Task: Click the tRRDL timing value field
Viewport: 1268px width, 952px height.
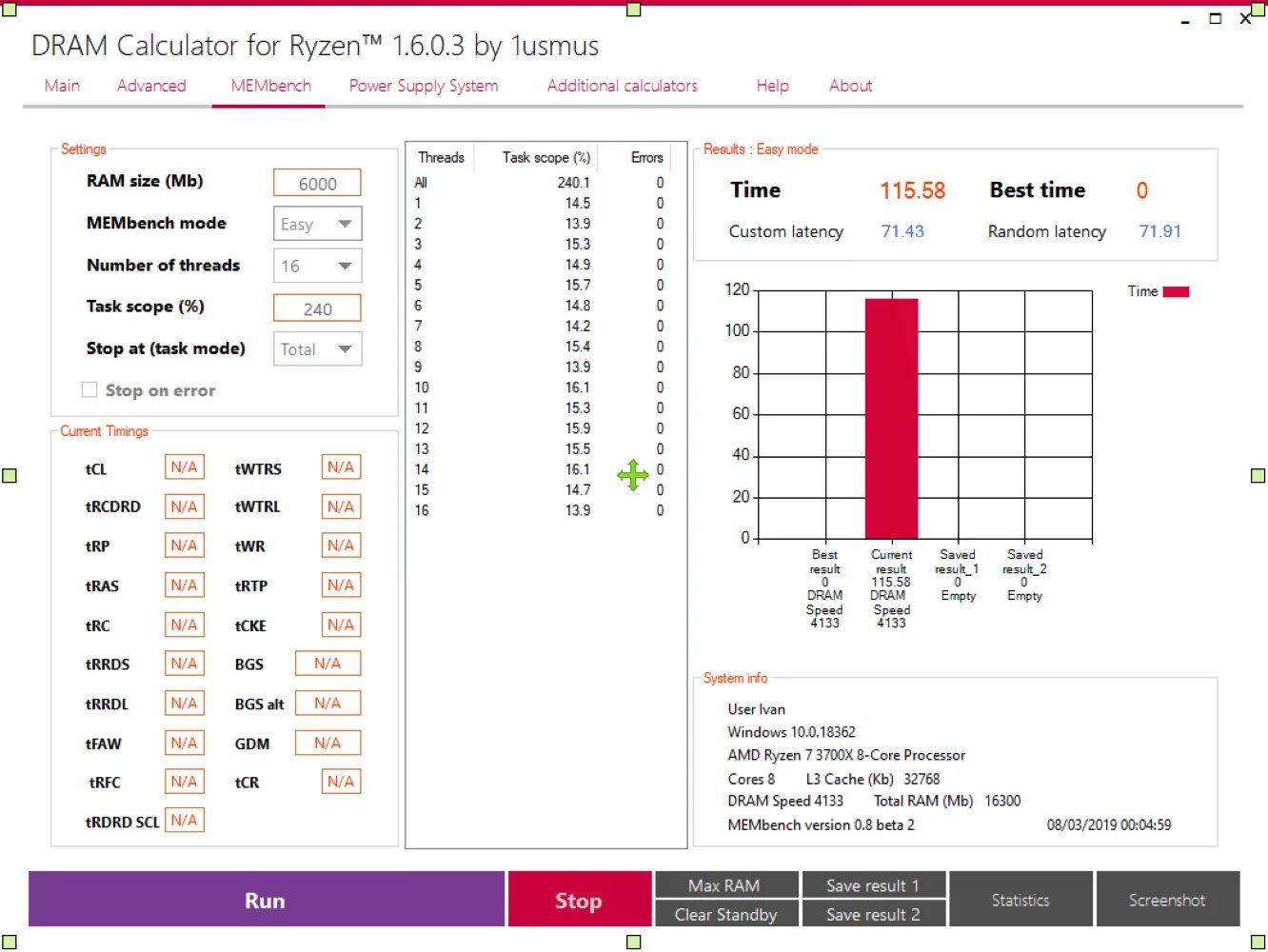Action: coord(185,704)
